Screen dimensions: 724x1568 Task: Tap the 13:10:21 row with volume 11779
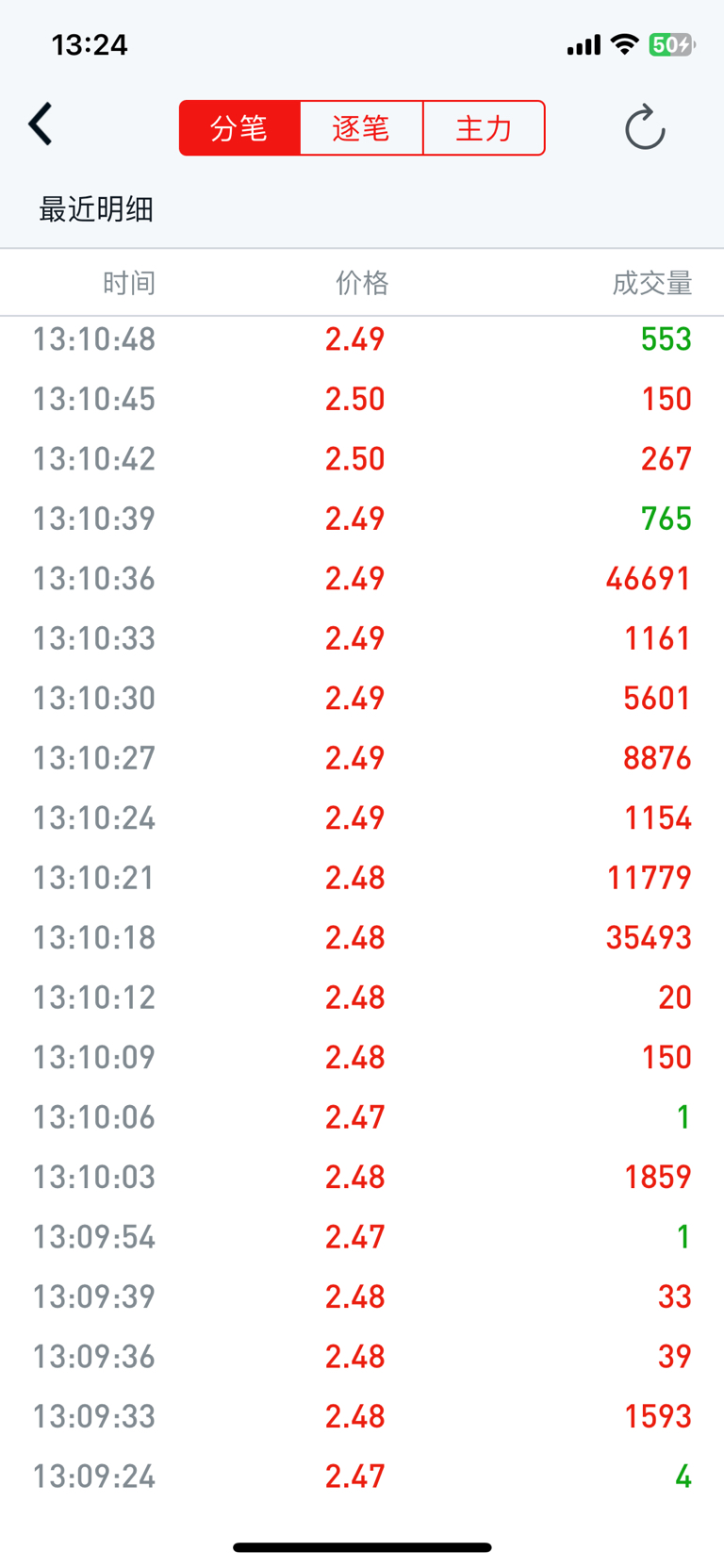(x=362, y=878)
